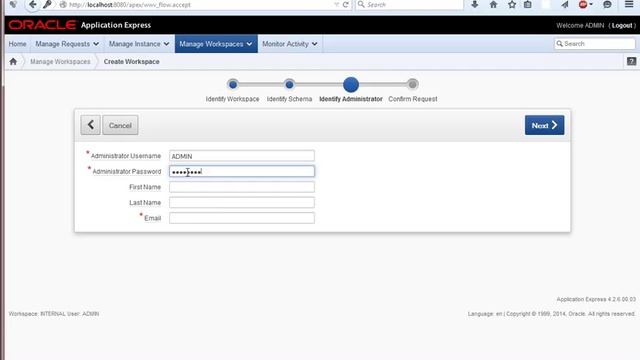
Task: Click Manage Workspaces breadcrumb link
Action: click(x=60, y=62)
